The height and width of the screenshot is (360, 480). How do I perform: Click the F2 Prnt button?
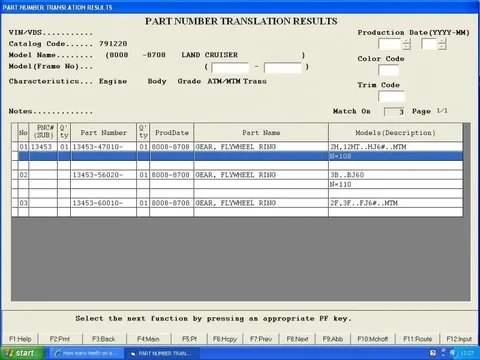pyautogui.click(x=60, y=339)
